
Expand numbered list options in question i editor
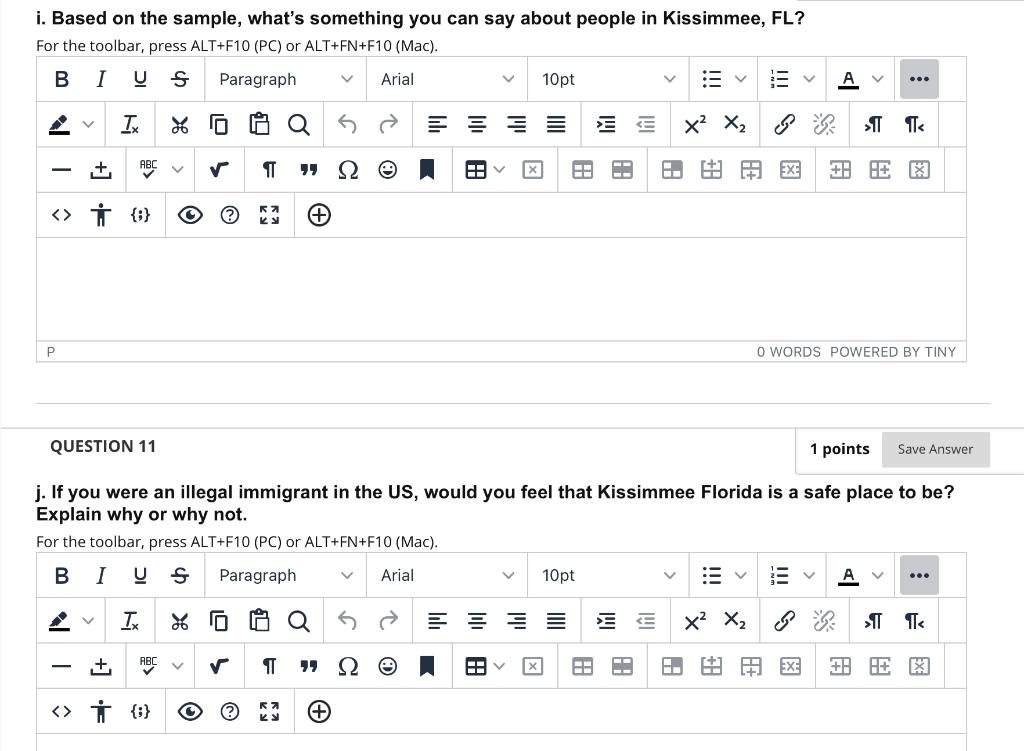[809, 79]
